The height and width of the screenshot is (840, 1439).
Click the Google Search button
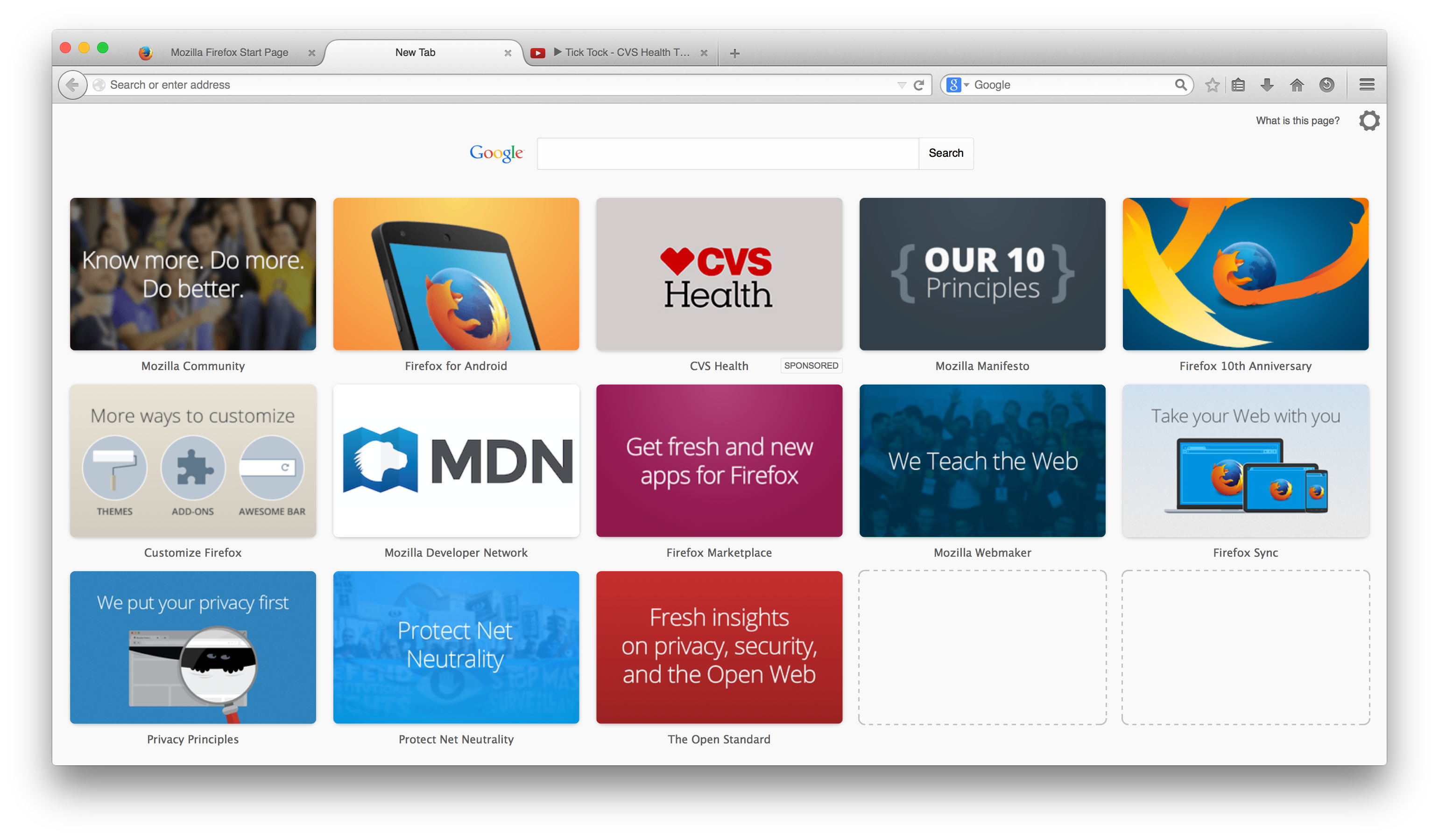945,153
